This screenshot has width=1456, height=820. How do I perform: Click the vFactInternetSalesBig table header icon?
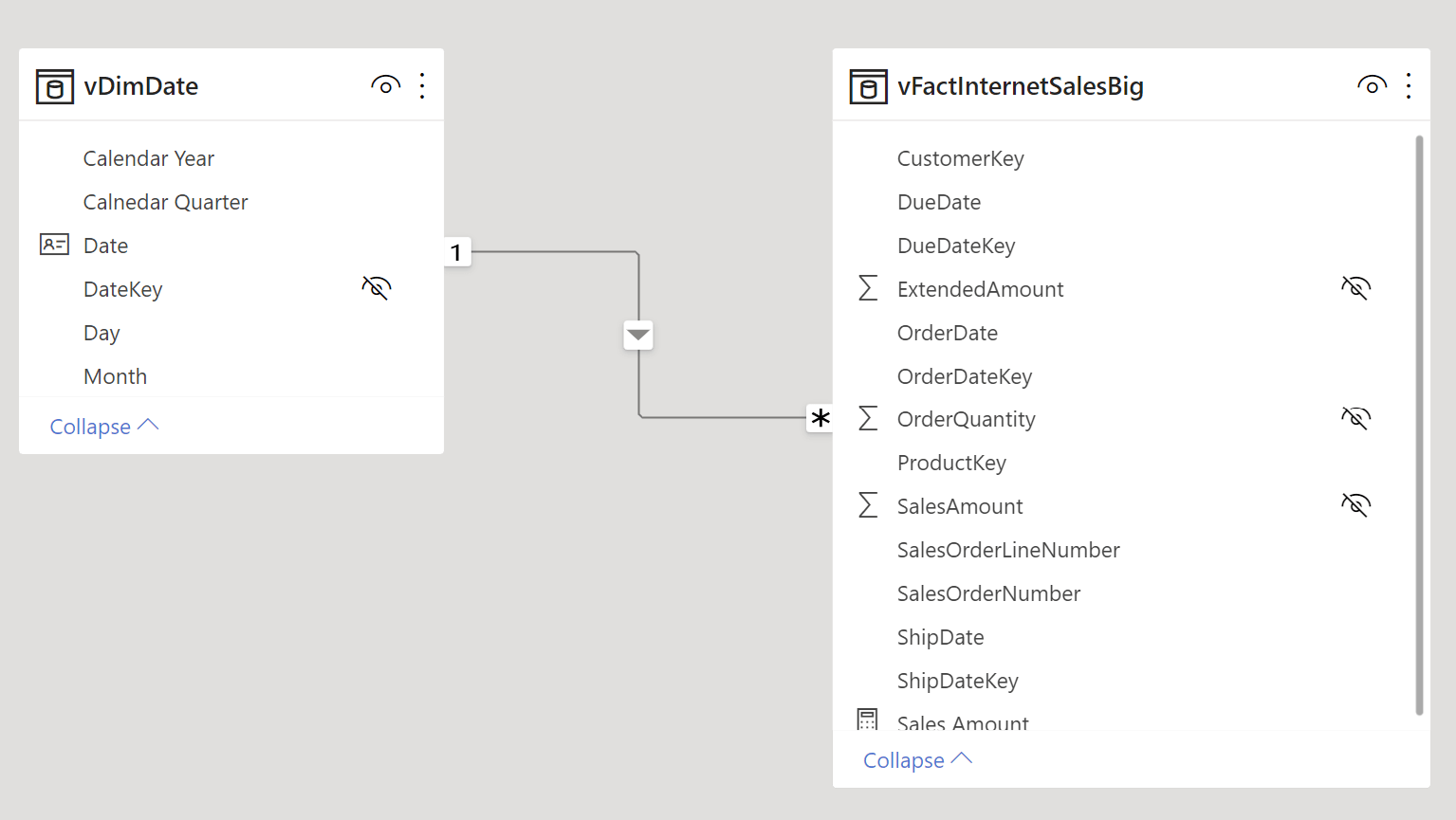tap(868, 86)
